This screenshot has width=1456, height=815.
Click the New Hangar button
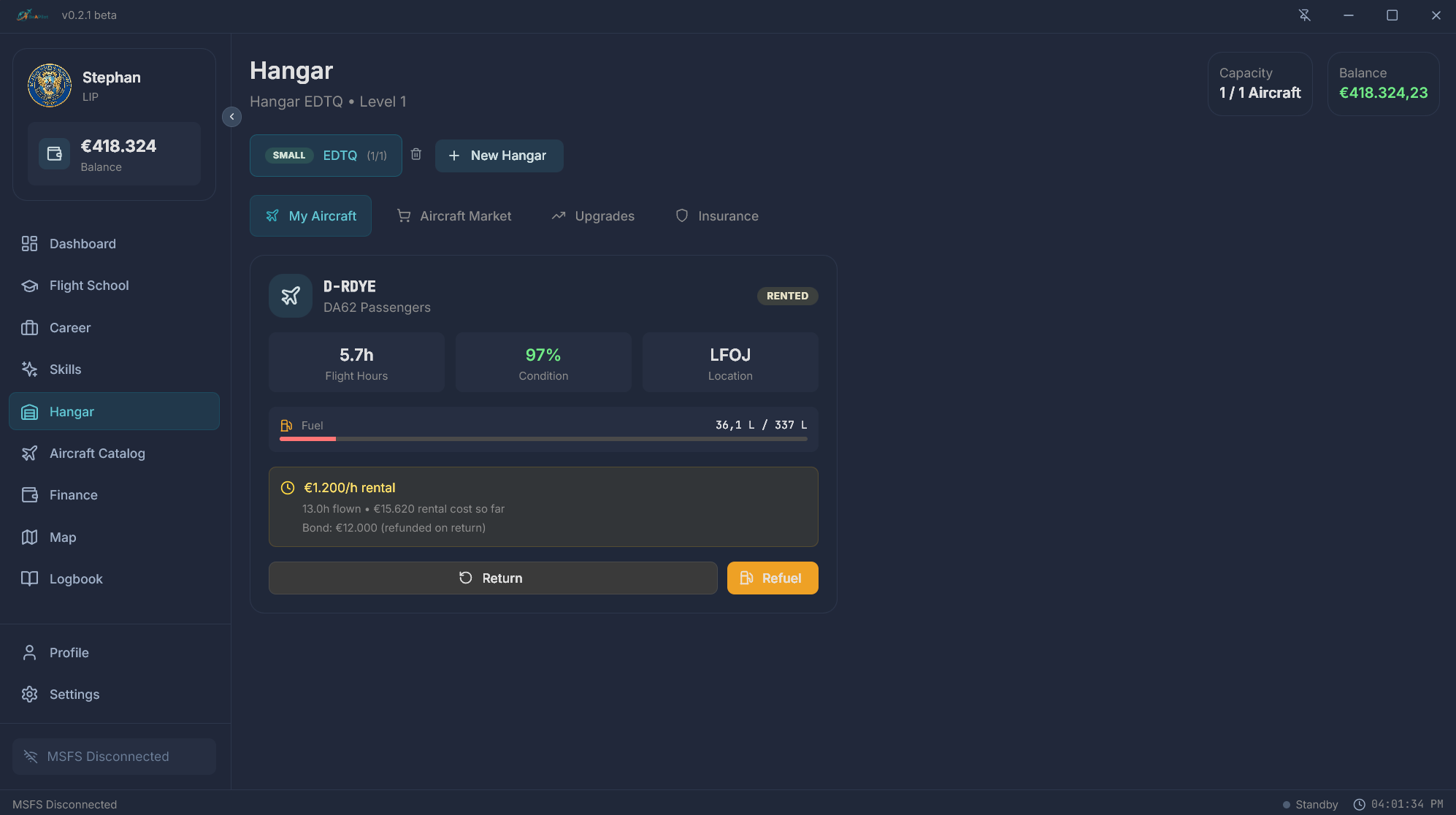[499, 156]
